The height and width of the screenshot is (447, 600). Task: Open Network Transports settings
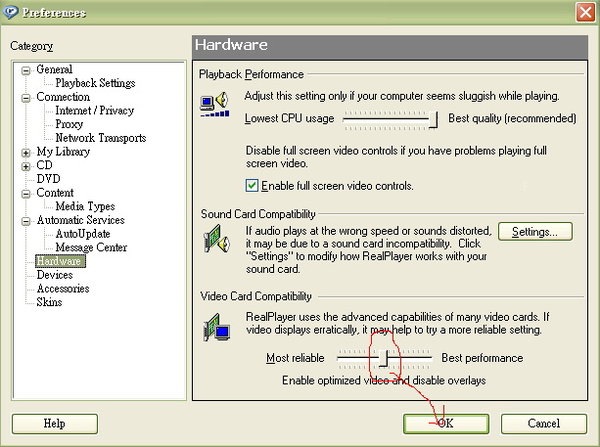click(x=101, y=138)
